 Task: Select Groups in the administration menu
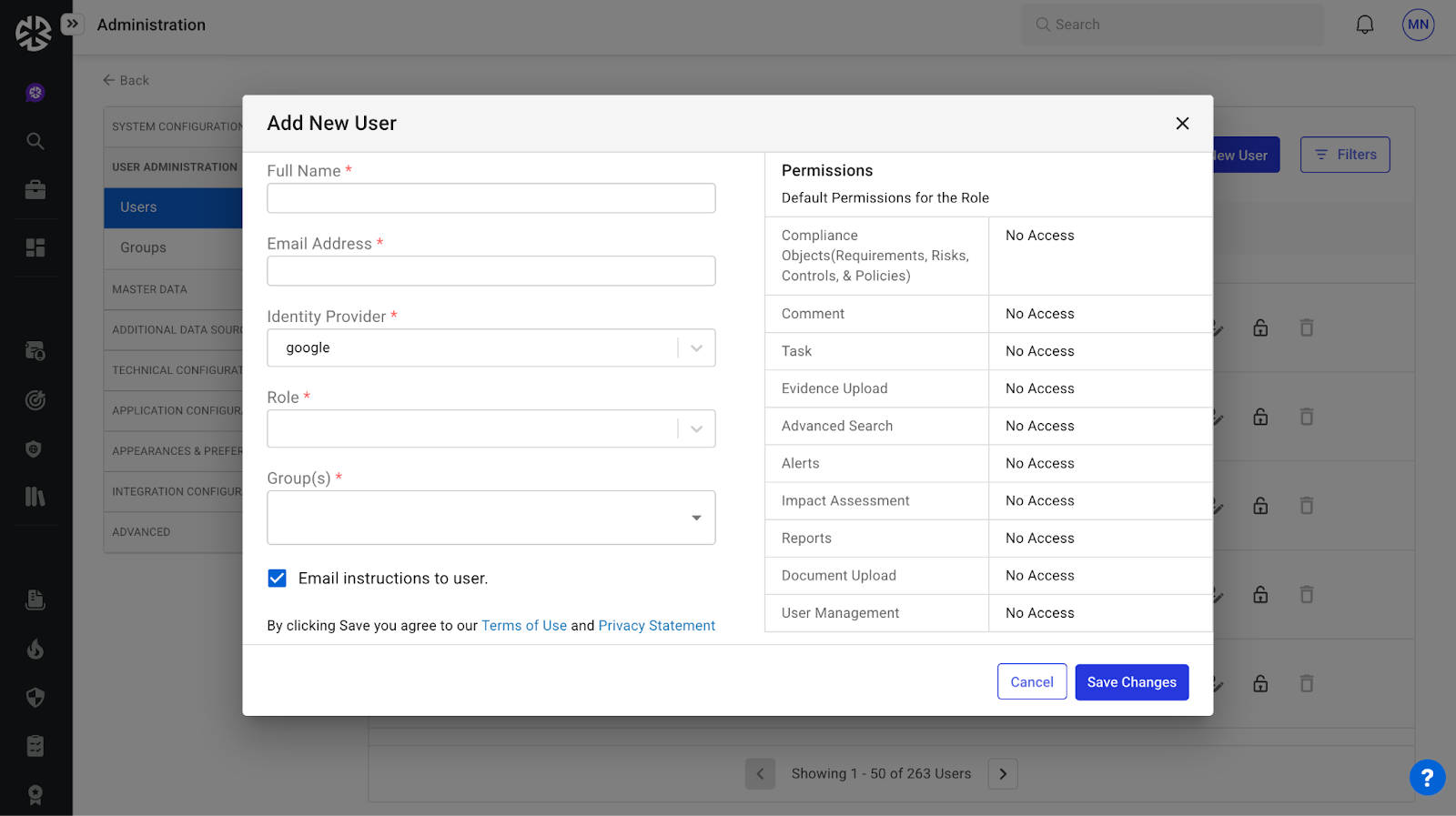coord(144,247)
